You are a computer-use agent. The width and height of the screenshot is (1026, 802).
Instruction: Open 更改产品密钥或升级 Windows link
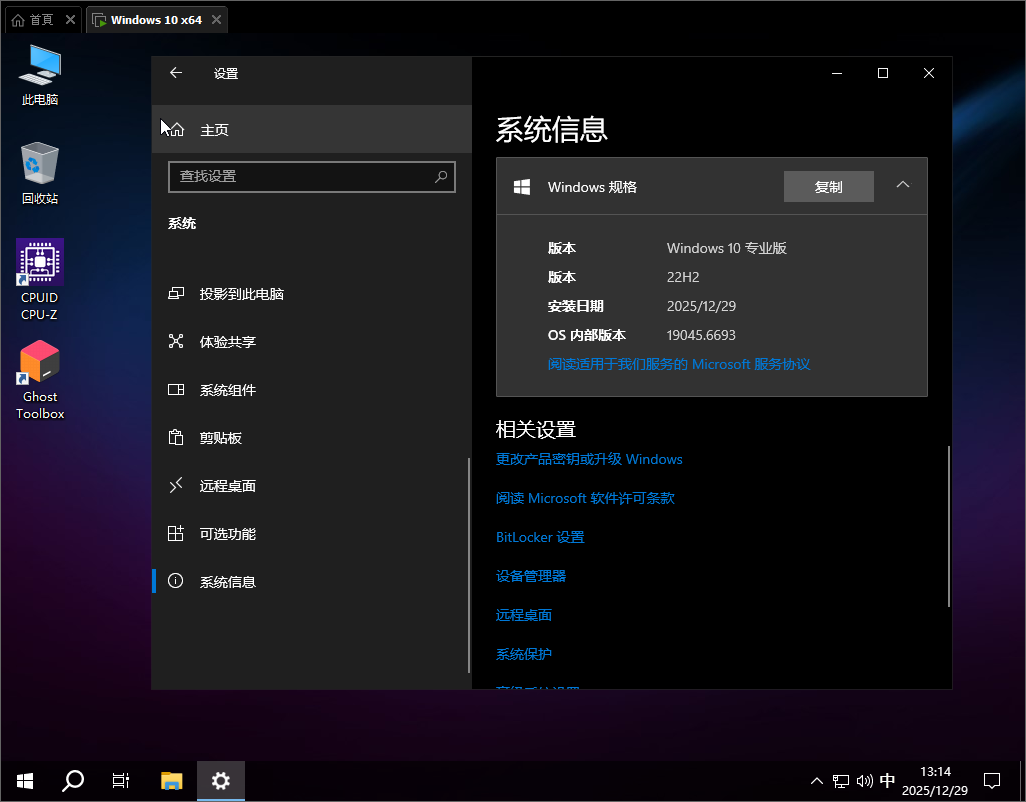[x=589, y=459]
